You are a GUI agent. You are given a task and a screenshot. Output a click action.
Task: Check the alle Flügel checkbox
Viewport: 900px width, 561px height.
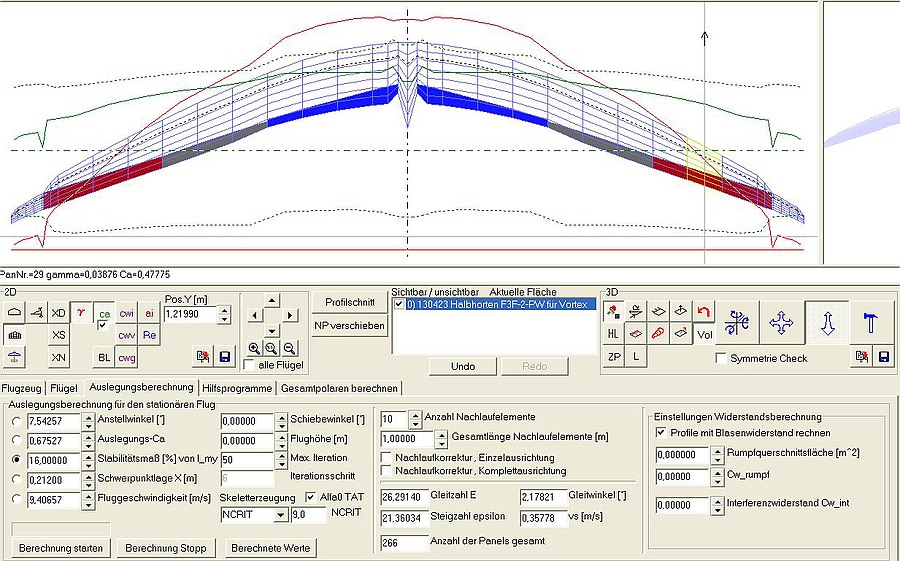tap(249, 365)
